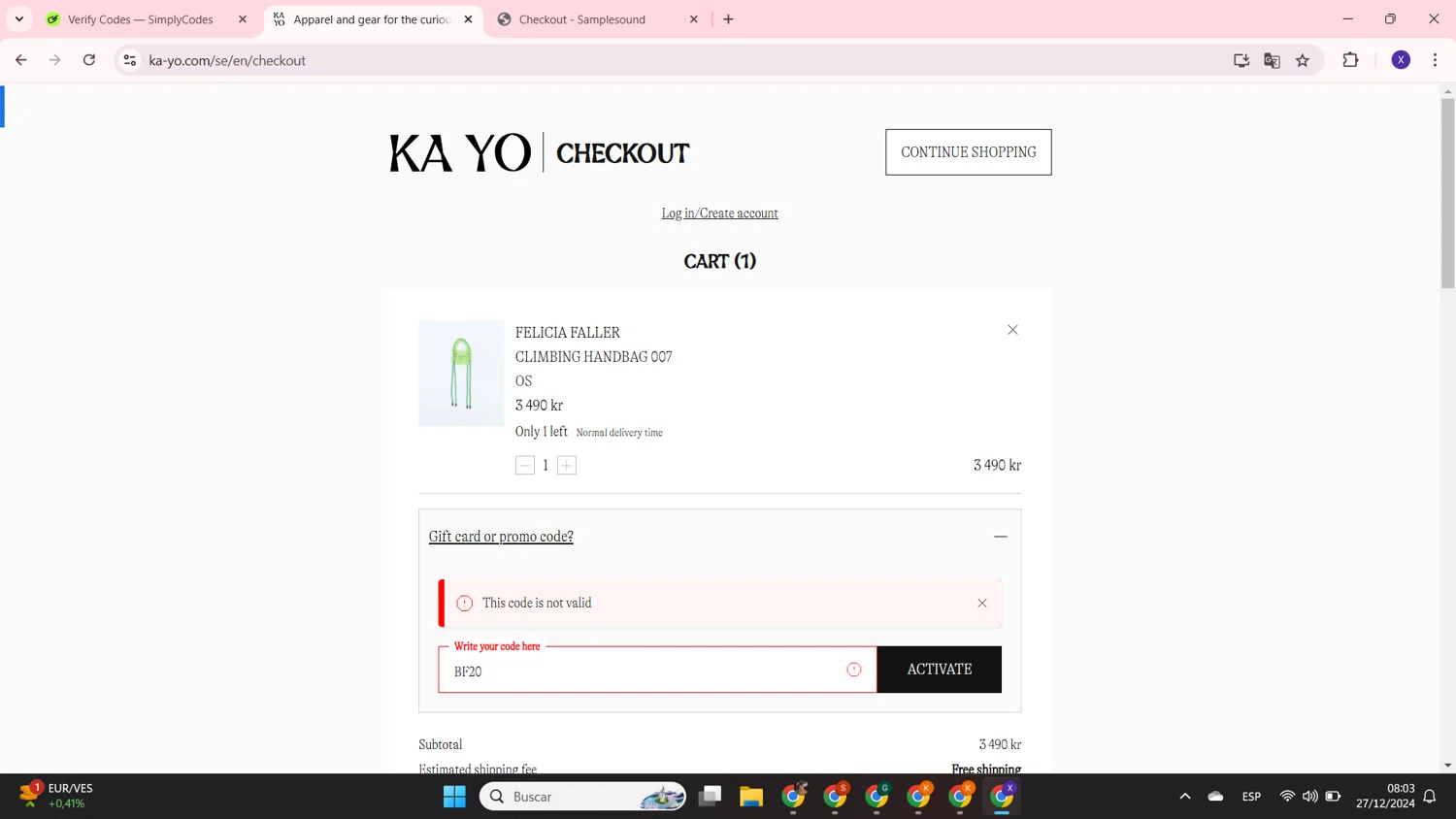The height and width of the screenshot is (819, 1456).
Task: Click the ka-yo.com address bar URL
Action: 227,60
